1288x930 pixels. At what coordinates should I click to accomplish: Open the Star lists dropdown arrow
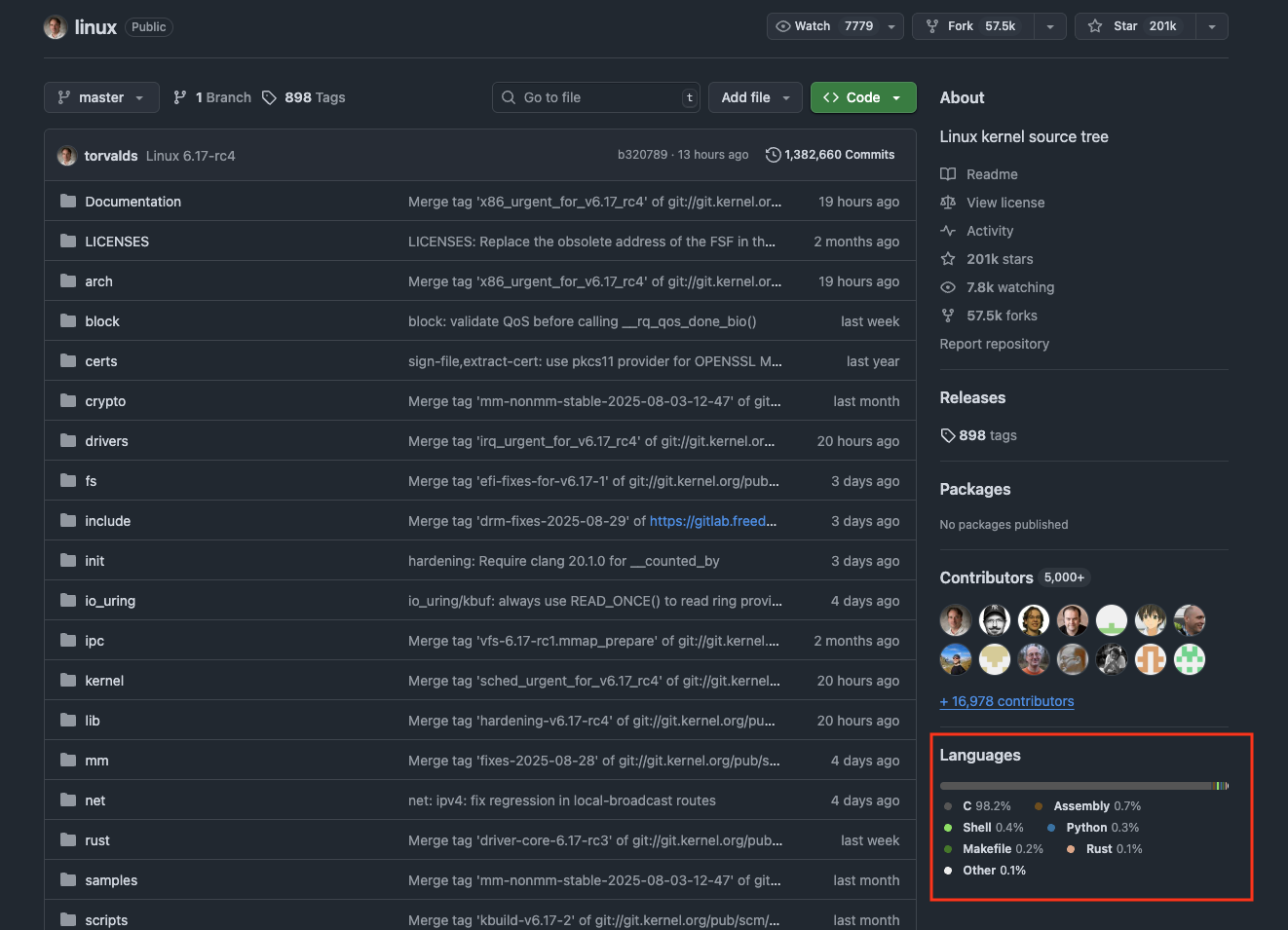coord(1212,27)
